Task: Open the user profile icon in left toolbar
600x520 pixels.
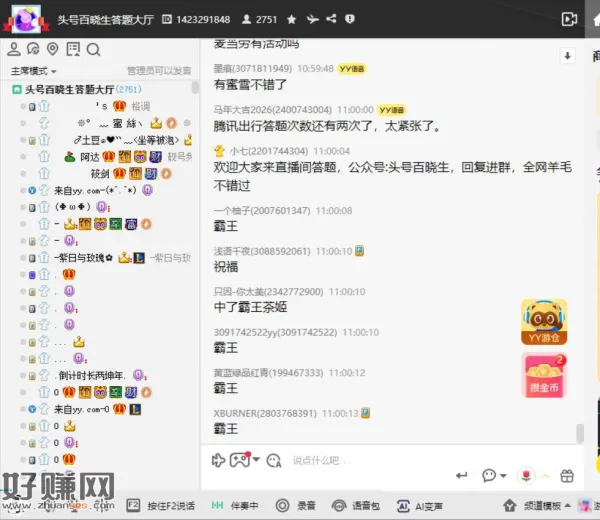Action: click(14, 49)
